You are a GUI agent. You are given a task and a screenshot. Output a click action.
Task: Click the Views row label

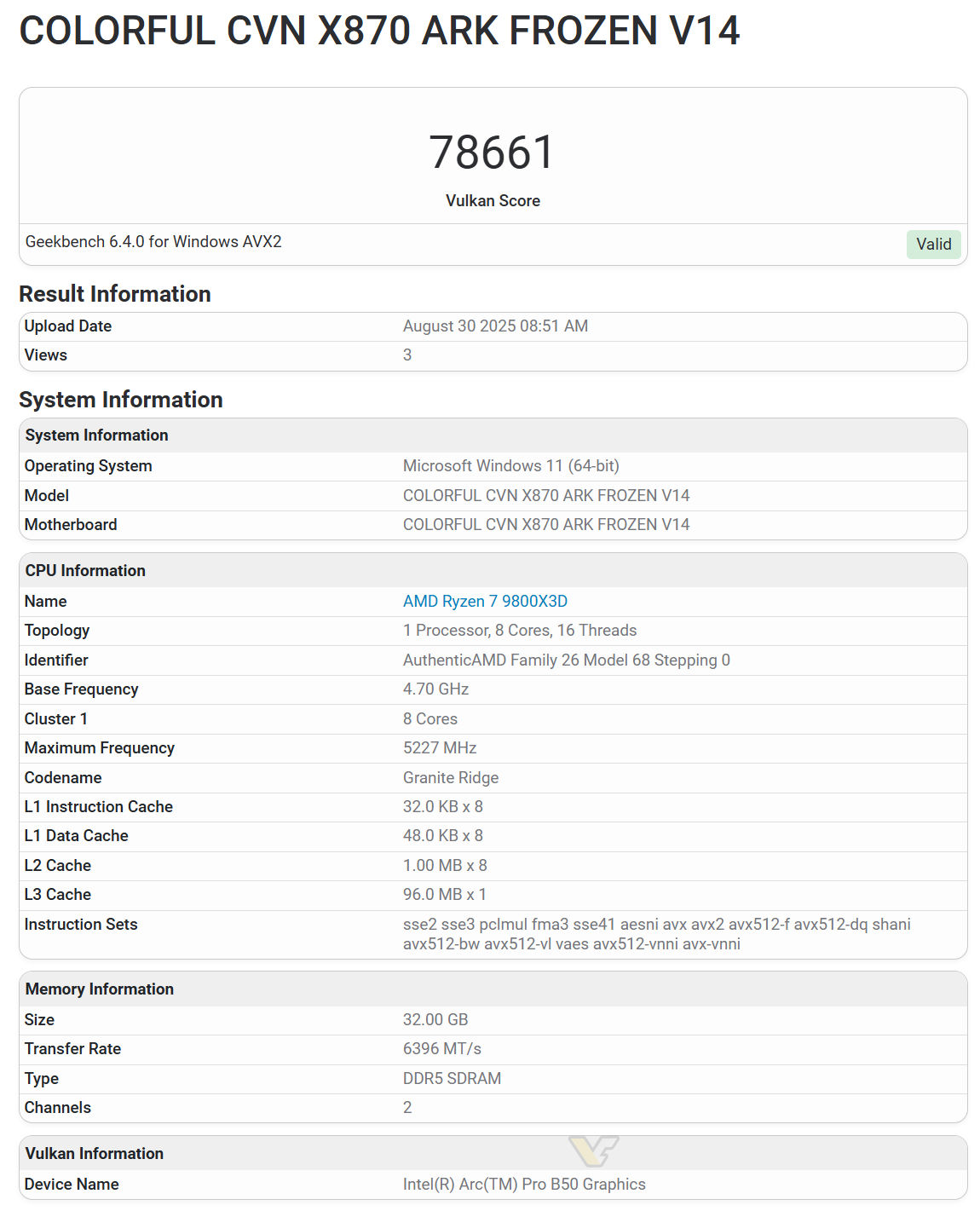46,355
